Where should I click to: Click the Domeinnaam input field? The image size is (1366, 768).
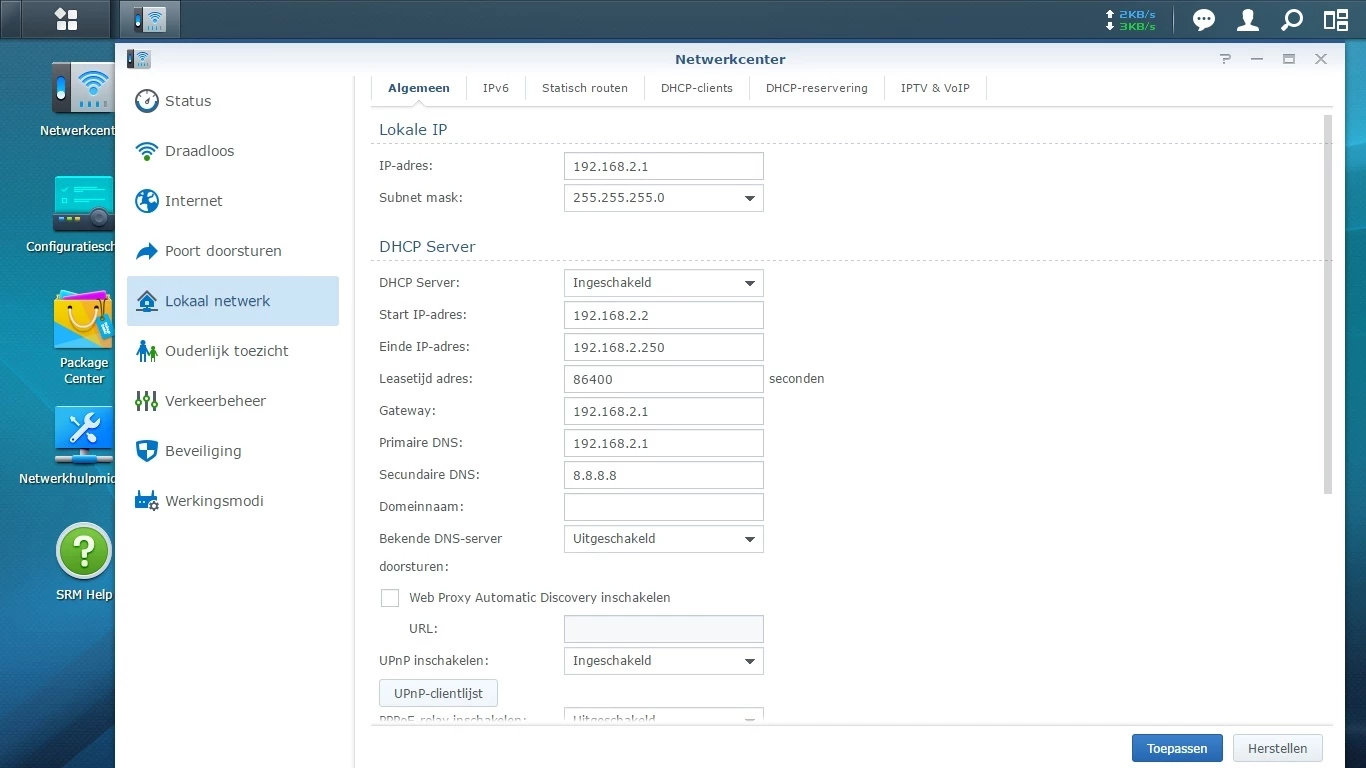tap(664, 507)
